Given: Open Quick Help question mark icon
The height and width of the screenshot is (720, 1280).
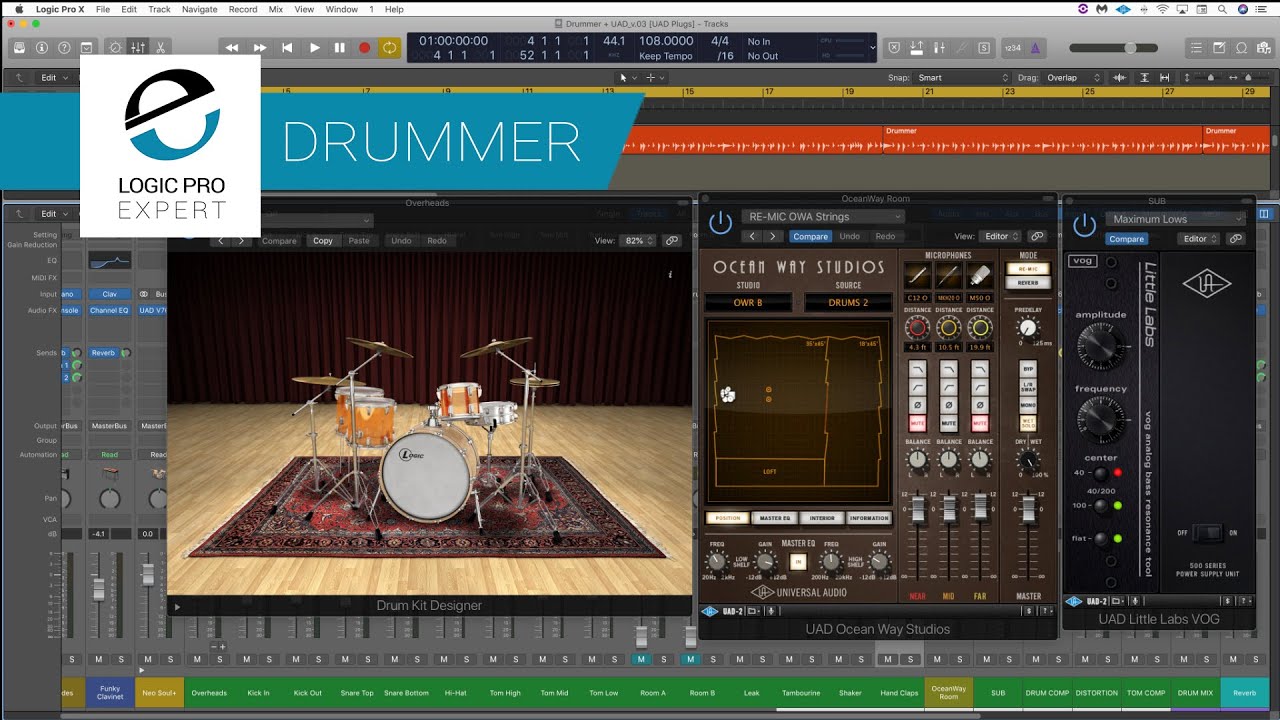Looking at the screenshot, I should pos(64,47).
